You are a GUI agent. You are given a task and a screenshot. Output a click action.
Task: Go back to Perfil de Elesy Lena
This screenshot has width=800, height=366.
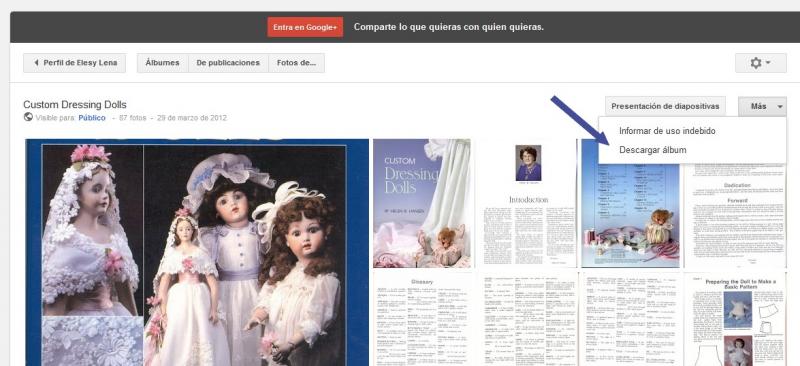[74, 63]
